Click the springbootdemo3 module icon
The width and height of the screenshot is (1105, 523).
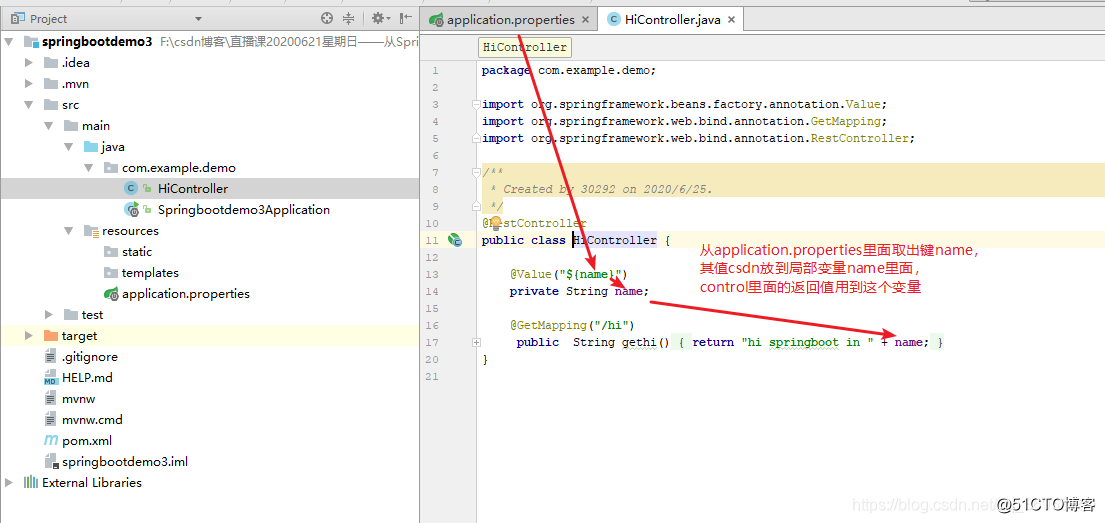point(31,42)
